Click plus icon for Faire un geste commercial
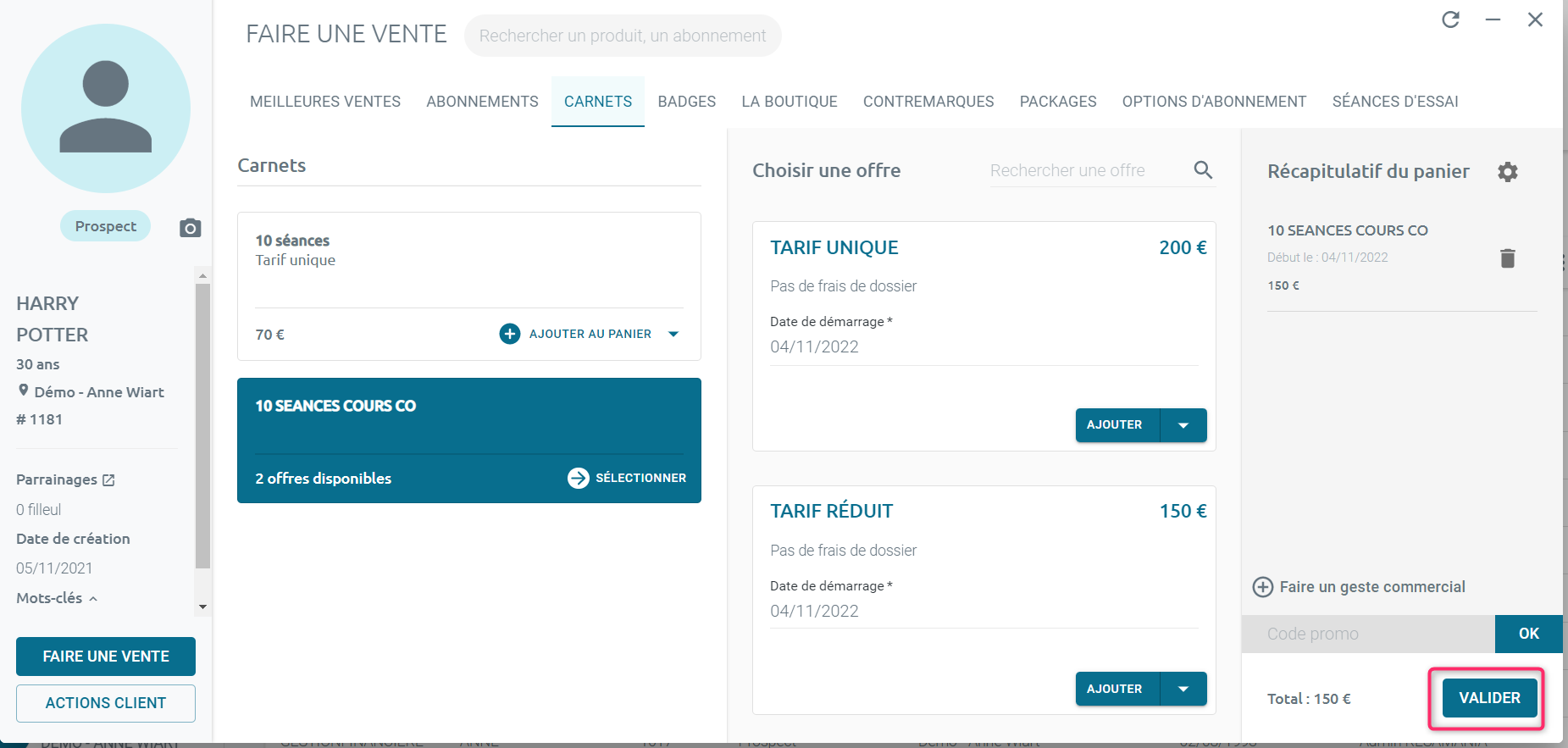Image resolution: width=1568 pixels, height=748 pixels. tap(1263, 587)
